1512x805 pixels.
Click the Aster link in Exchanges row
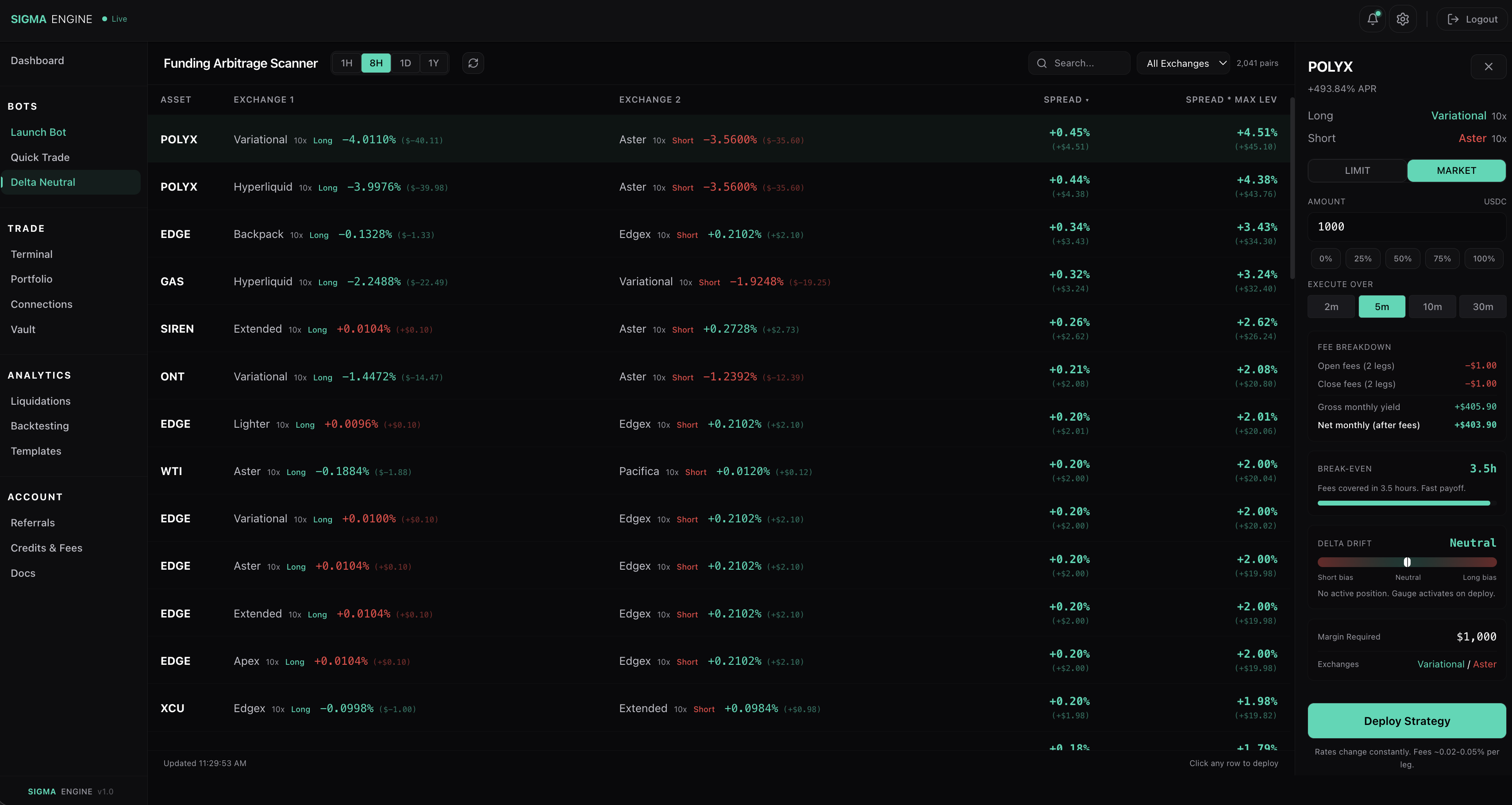1485,664
